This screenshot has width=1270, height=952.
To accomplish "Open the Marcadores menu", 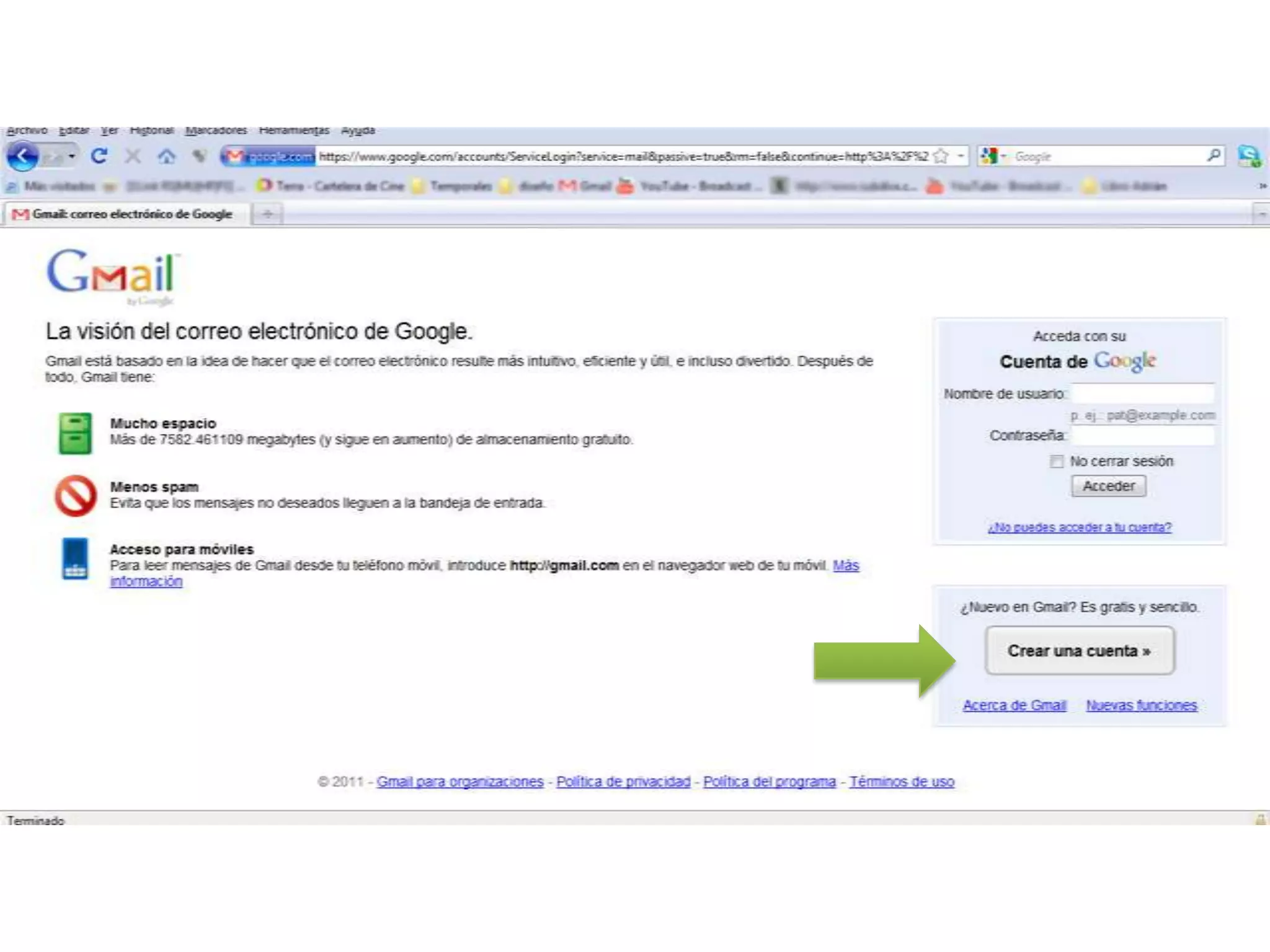I will click(216, 131).
